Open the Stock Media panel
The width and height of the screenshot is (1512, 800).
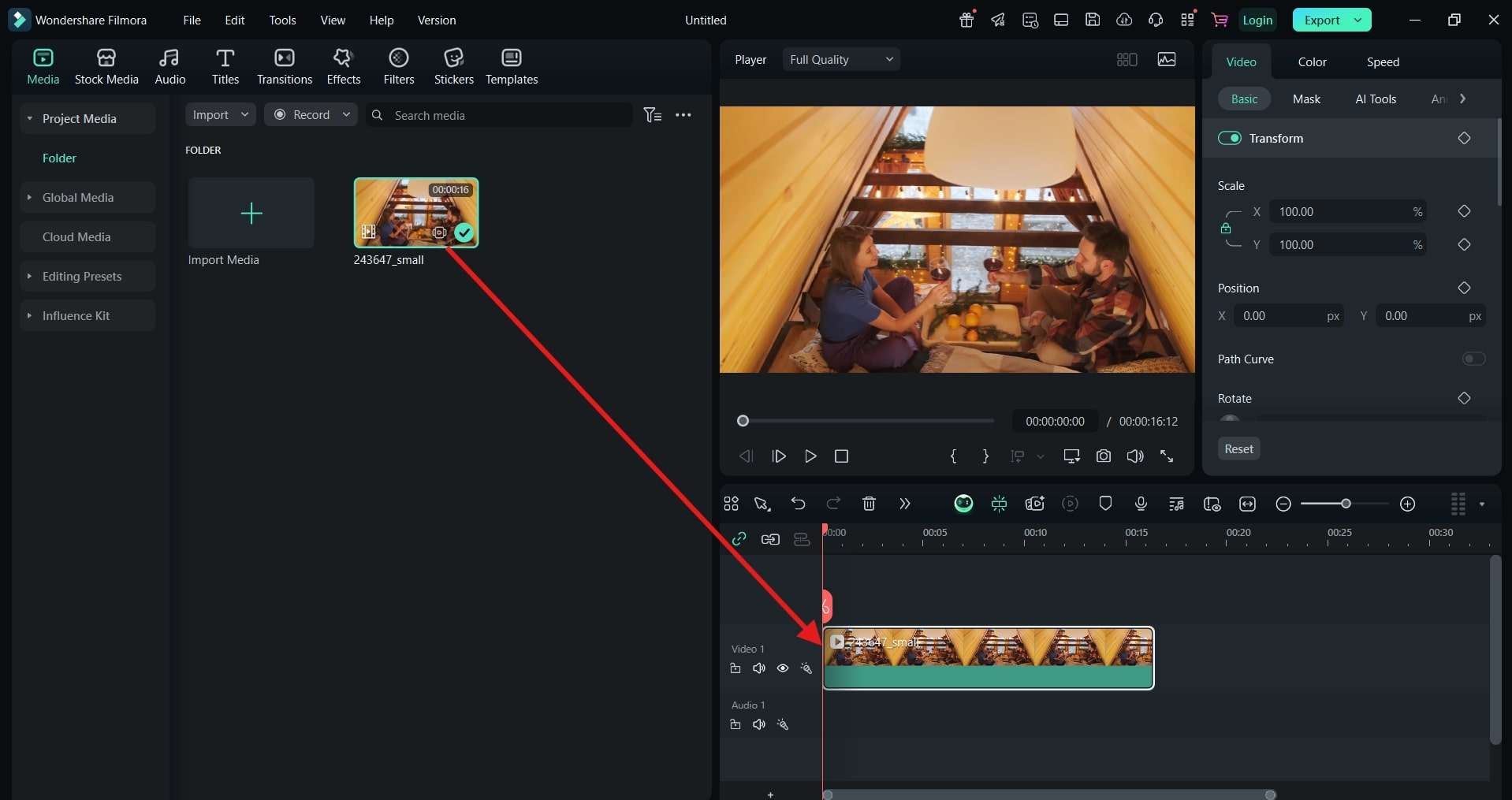click(x=106, y=66)
